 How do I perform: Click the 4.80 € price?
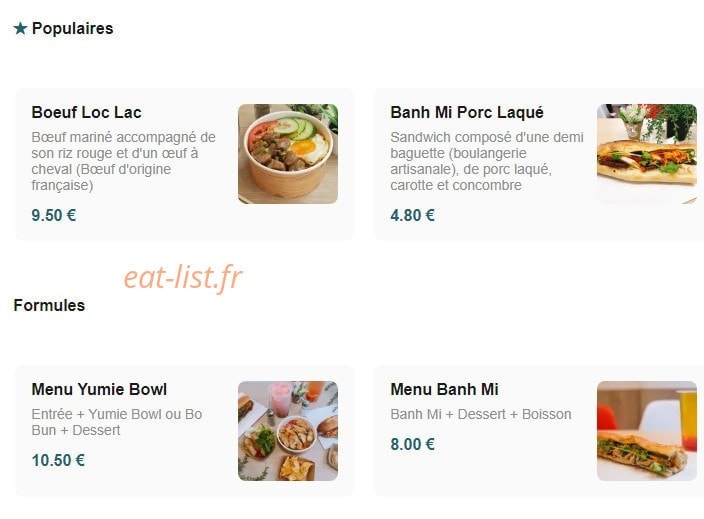click(x=413, y=216)
